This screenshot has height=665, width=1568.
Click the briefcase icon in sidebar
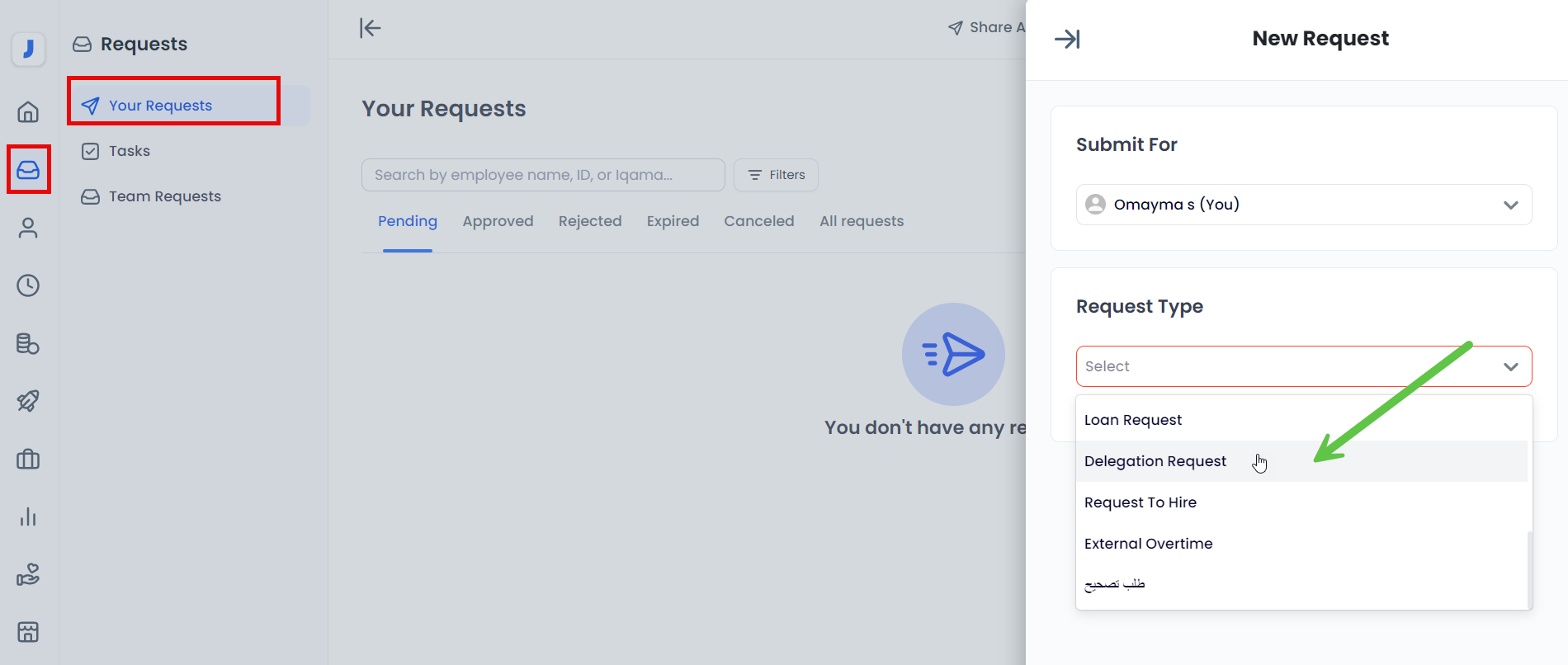(x=28, y=459)
